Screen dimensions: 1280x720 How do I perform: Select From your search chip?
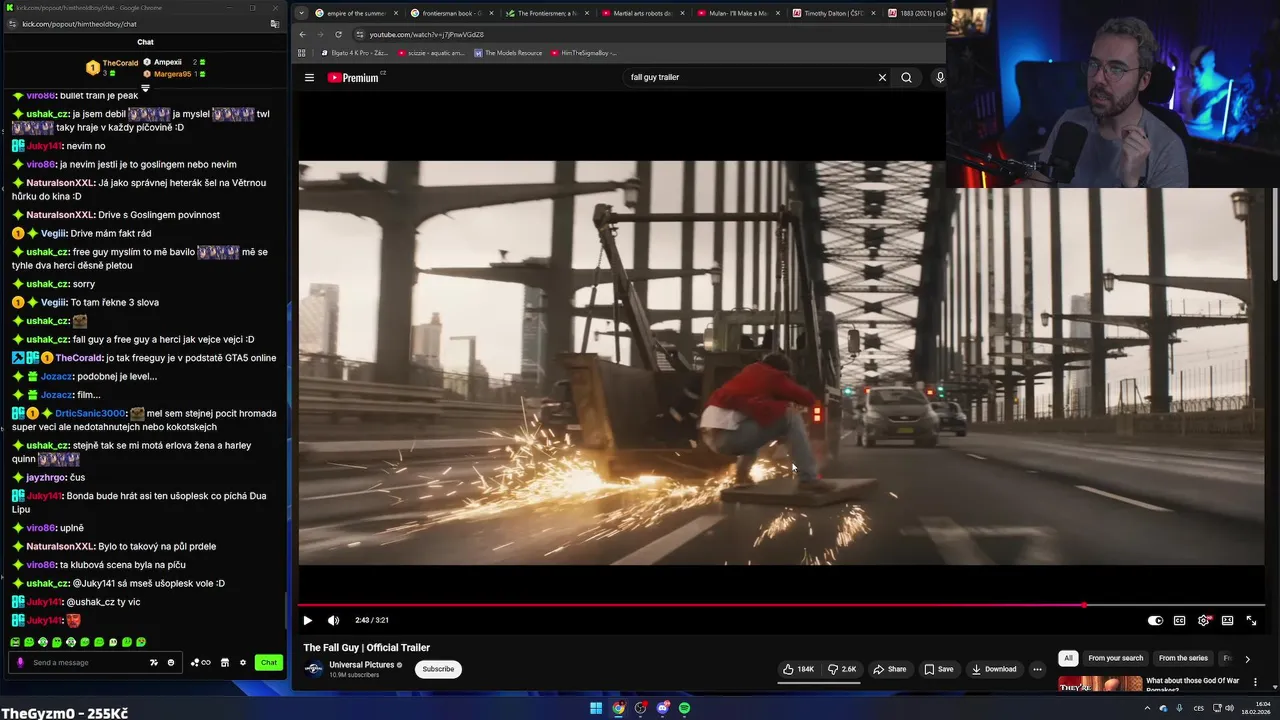click(1115, 658)
